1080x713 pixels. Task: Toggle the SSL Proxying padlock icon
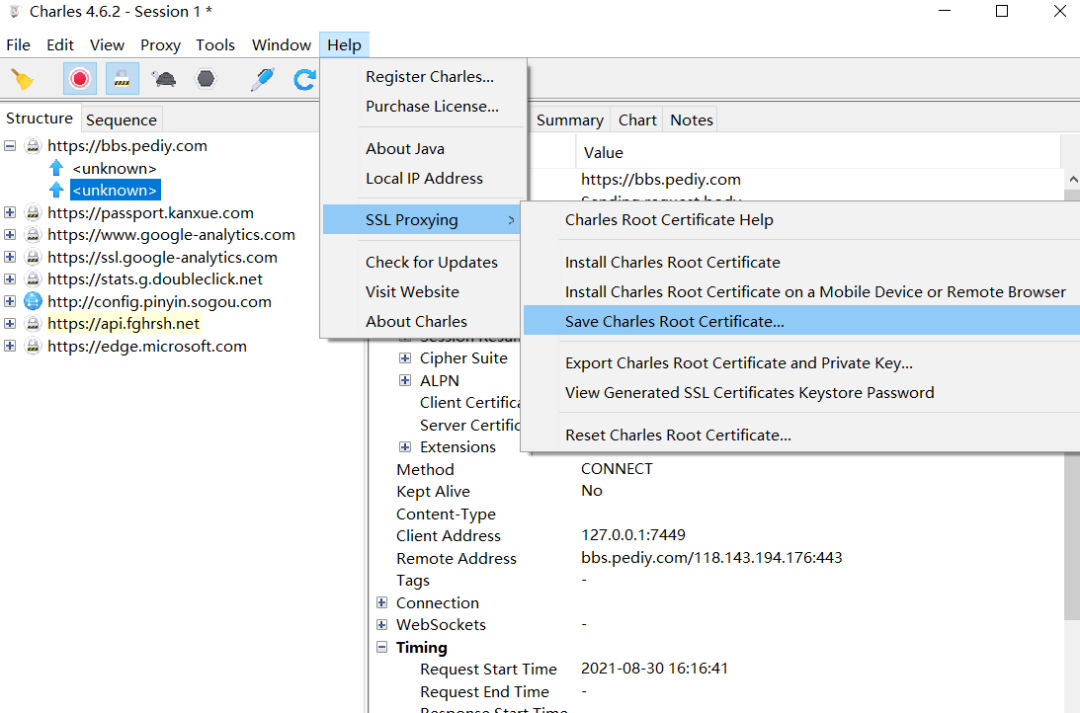pos(122,79)
